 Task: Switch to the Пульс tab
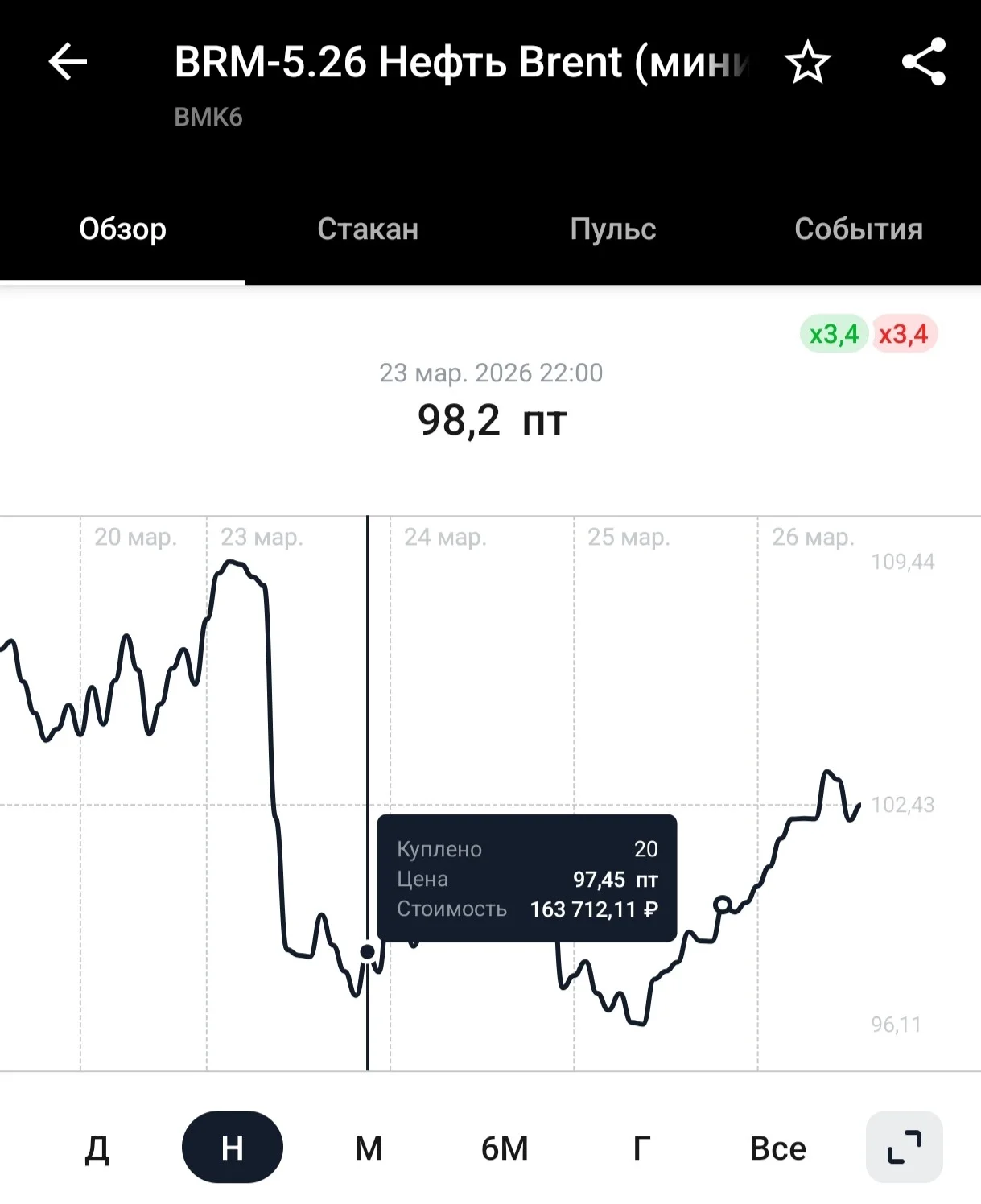(613, 229)
